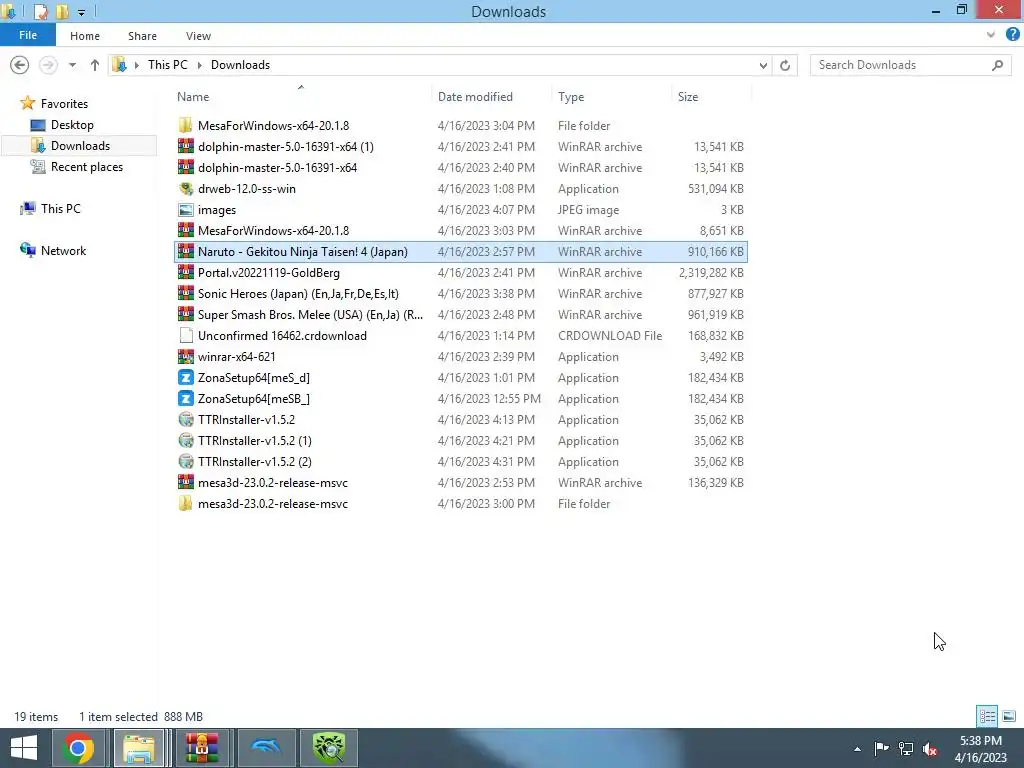Sort by the Name column header
Screen dimensions: 1024x768
click(x=302, y=97)
